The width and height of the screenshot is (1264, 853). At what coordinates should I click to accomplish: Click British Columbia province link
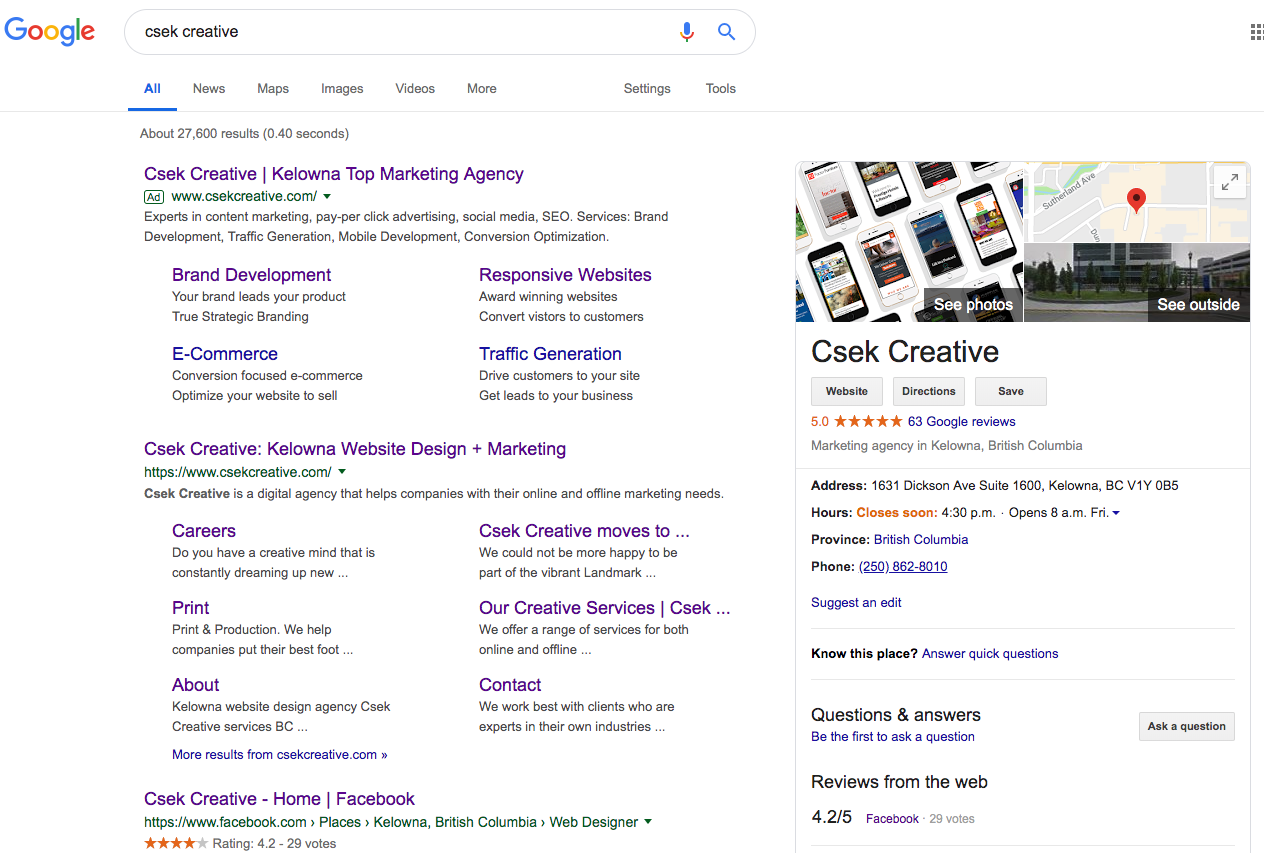pos(921,540)
